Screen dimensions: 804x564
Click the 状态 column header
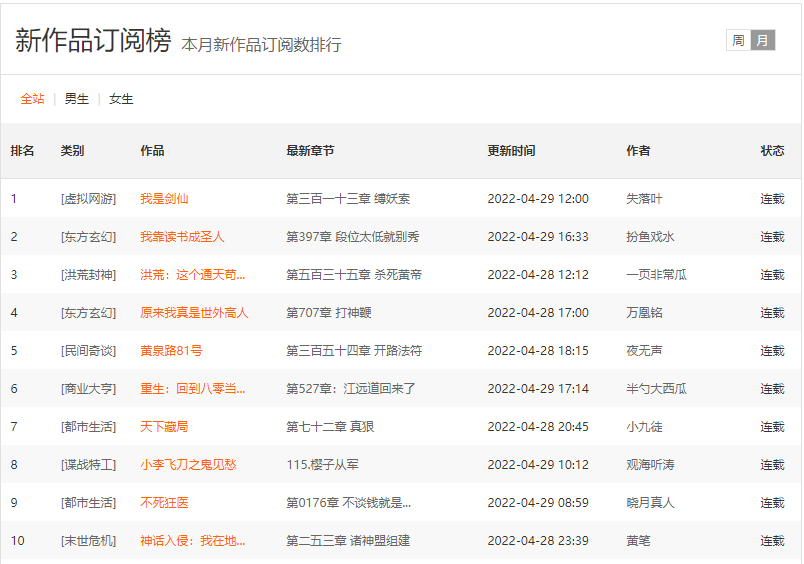[772, 150]
